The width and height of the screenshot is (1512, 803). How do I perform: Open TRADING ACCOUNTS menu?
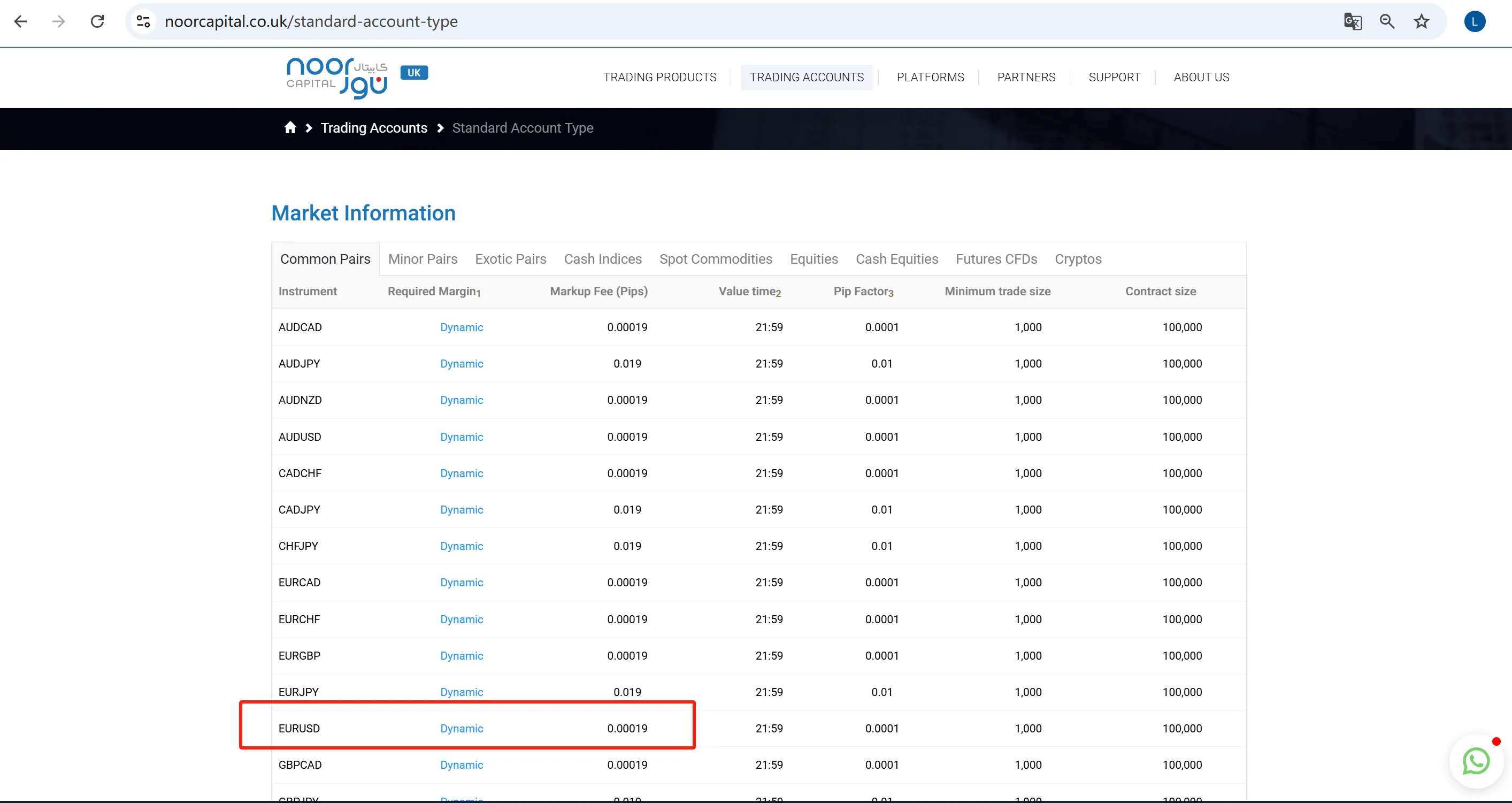(x=807, y=77)
